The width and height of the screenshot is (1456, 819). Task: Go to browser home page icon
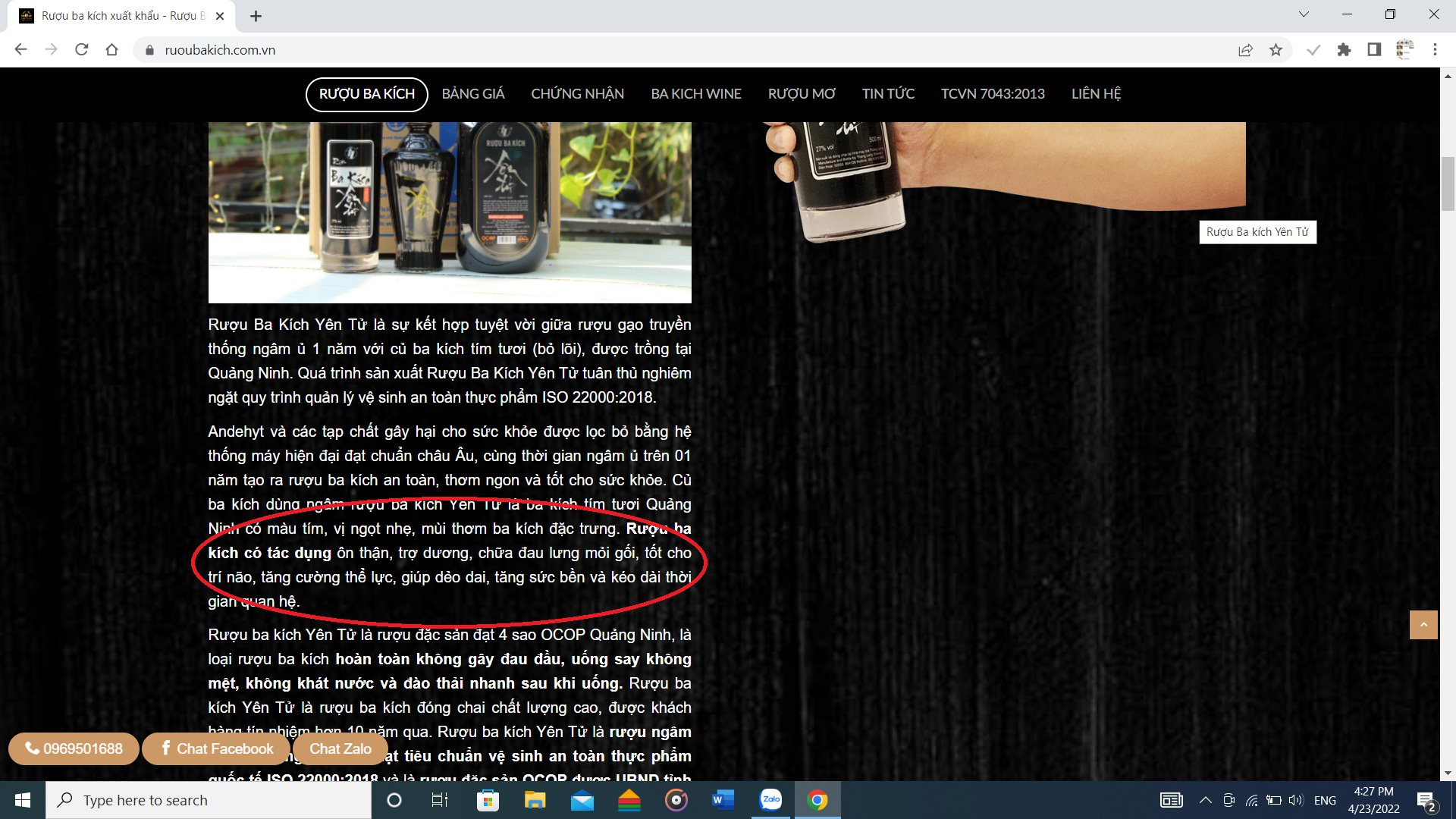click(111, 50)
